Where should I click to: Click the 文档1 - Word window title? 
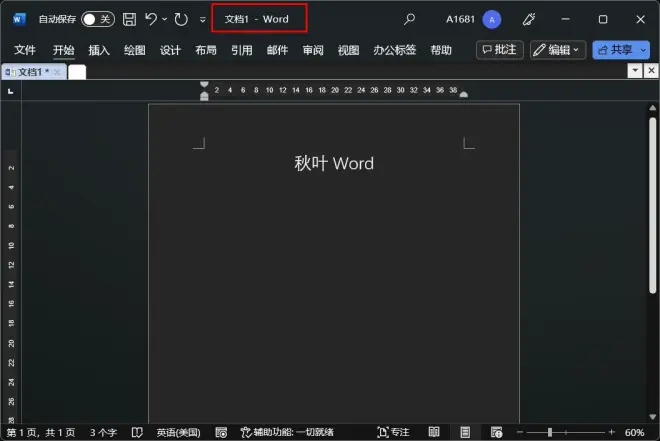(256, 19)
